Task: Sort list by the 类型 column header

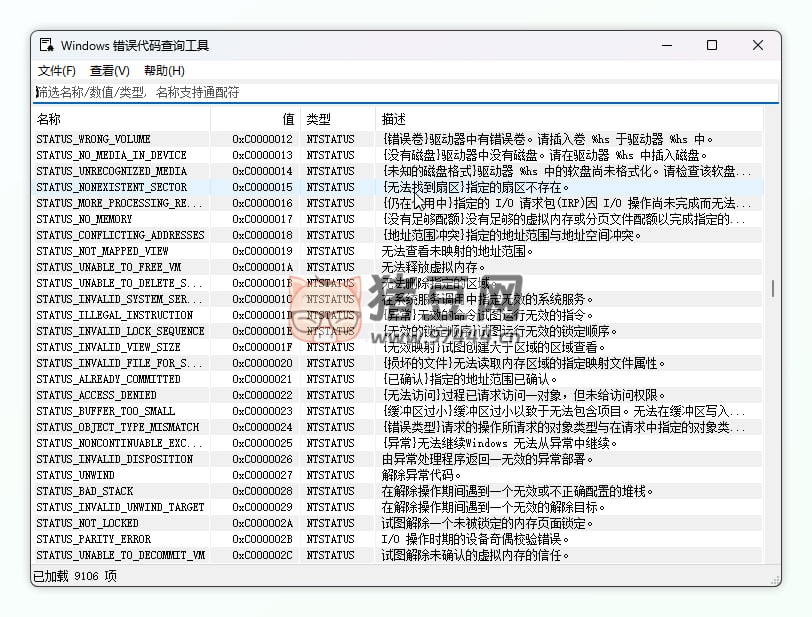Action: pos(337,119)
